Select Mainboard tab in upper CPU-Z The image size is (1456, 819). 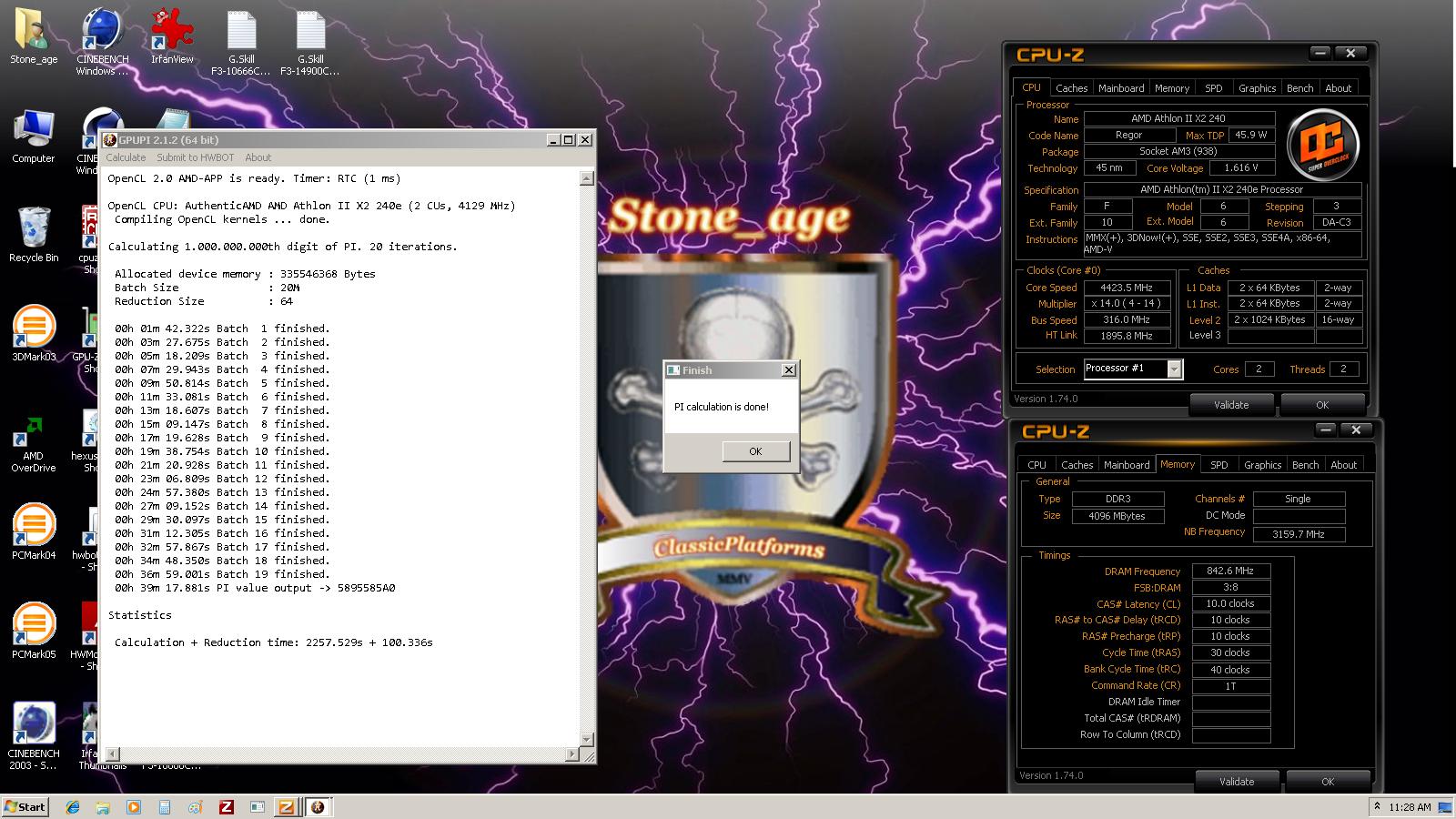tap(1121, 88)
